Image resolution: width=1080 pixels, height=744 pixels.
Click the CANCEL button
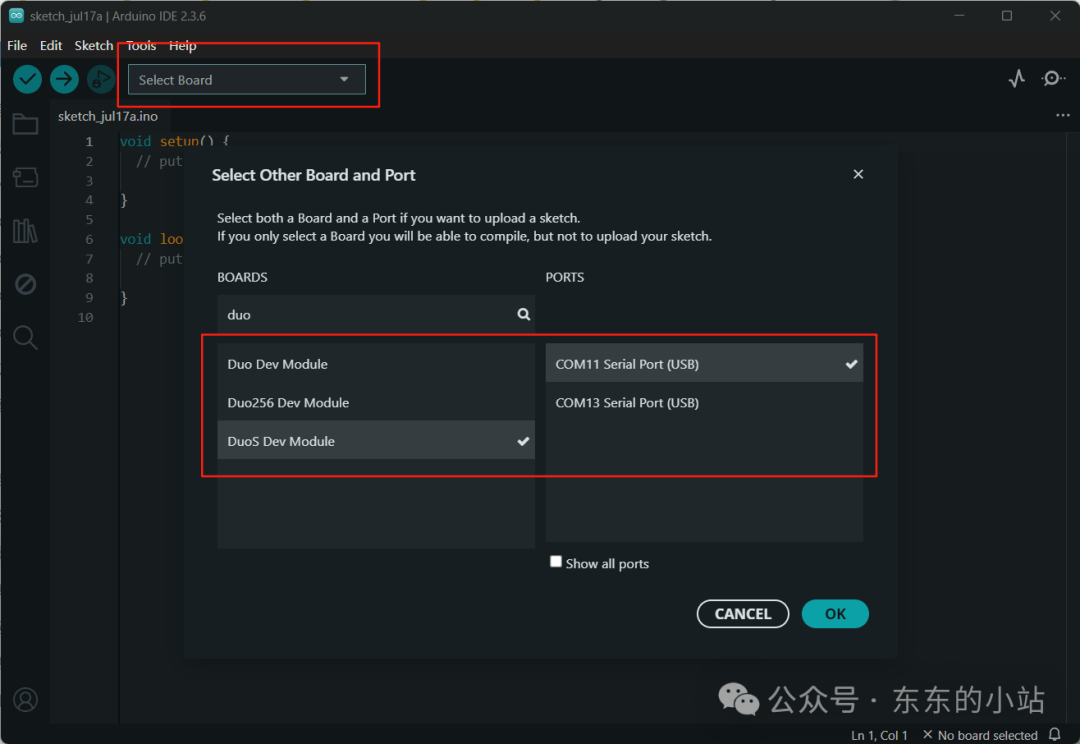[x=742, y=614]
